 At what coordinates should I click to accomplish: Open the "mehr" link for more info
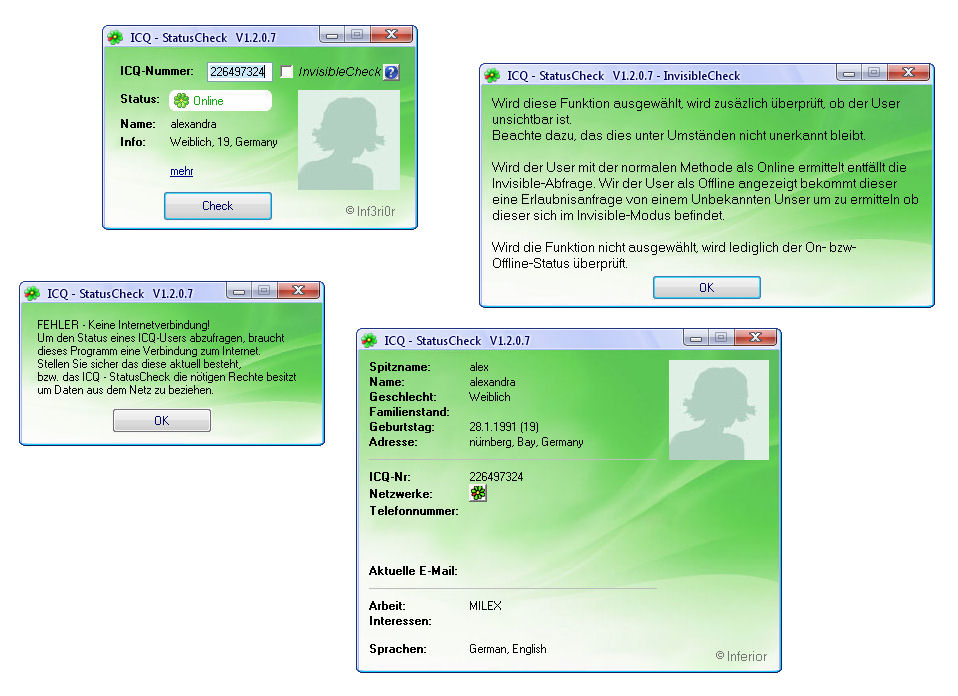(x=181, y=171)
